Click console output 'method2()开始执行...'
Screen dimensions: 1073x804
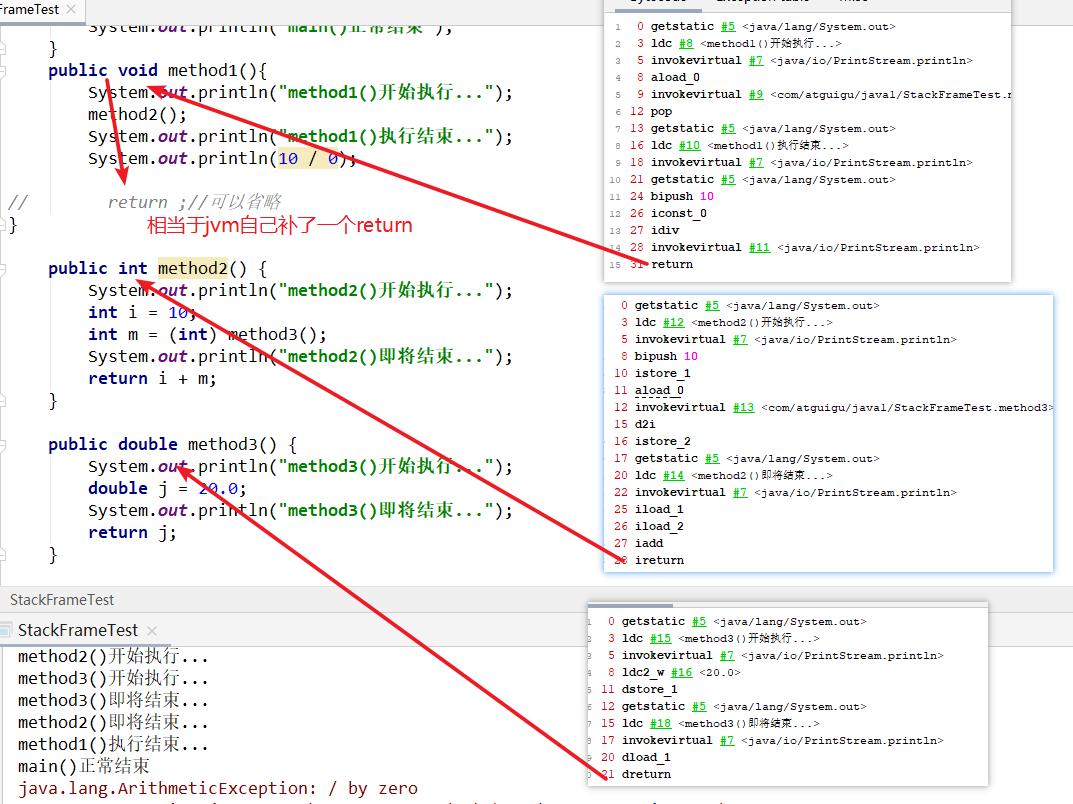click(113, 657)
